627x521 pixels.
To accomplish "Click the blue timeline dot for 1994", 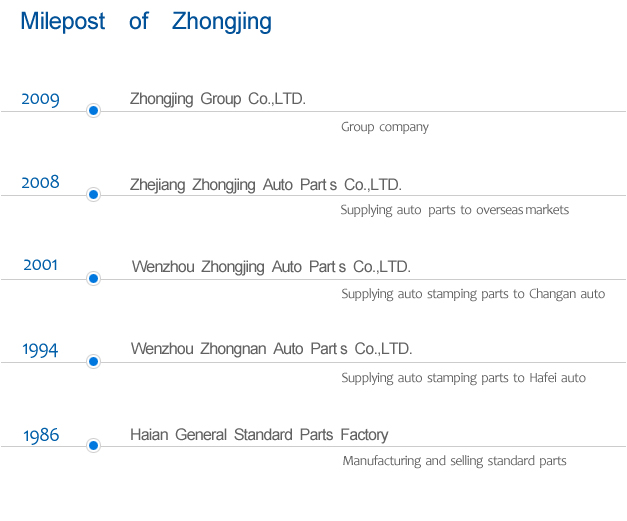I will (x=93, y=361).
